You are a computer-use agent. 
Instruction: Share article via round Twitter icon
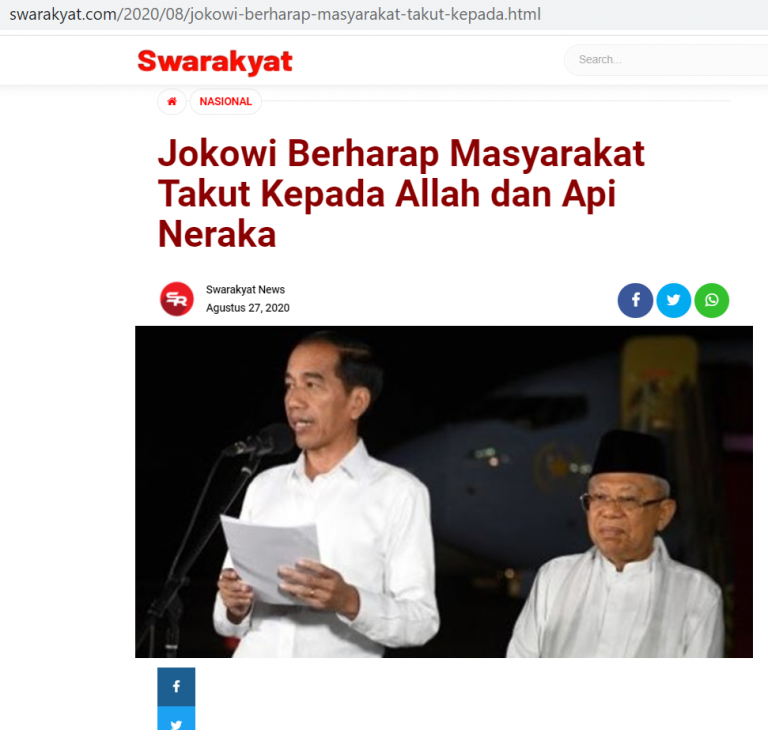(673, 300)
